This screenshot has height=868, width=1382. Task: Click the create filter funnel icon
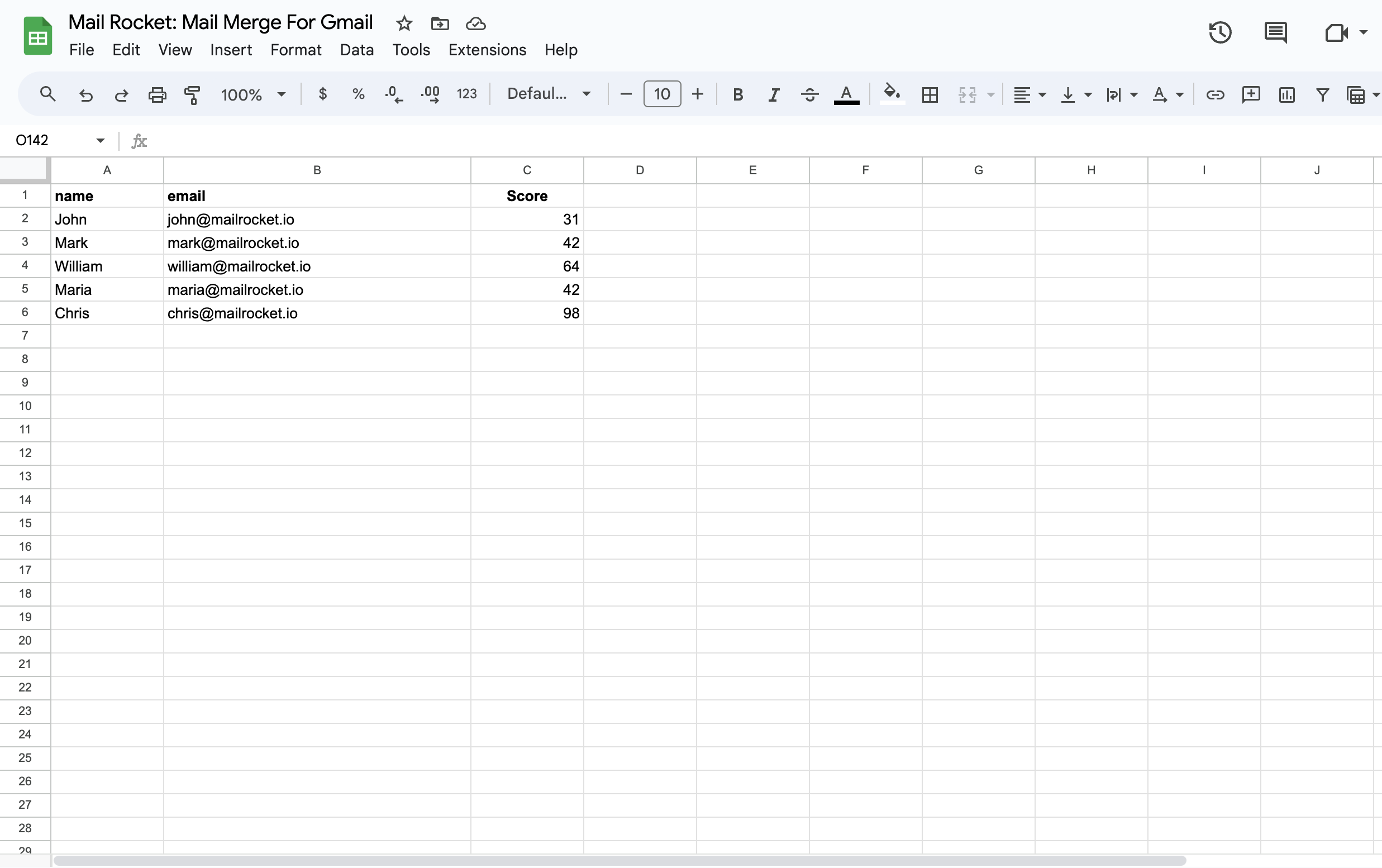click(1322, 94)
